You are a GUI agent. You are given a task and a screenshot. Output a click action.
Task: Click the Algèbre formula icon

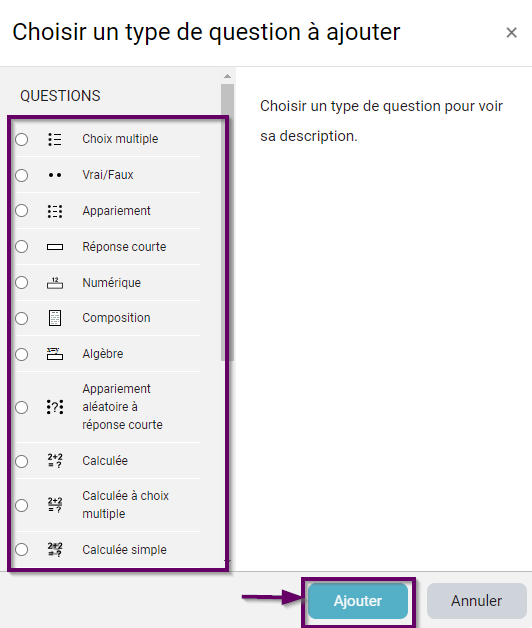click(x=55, y=354)
